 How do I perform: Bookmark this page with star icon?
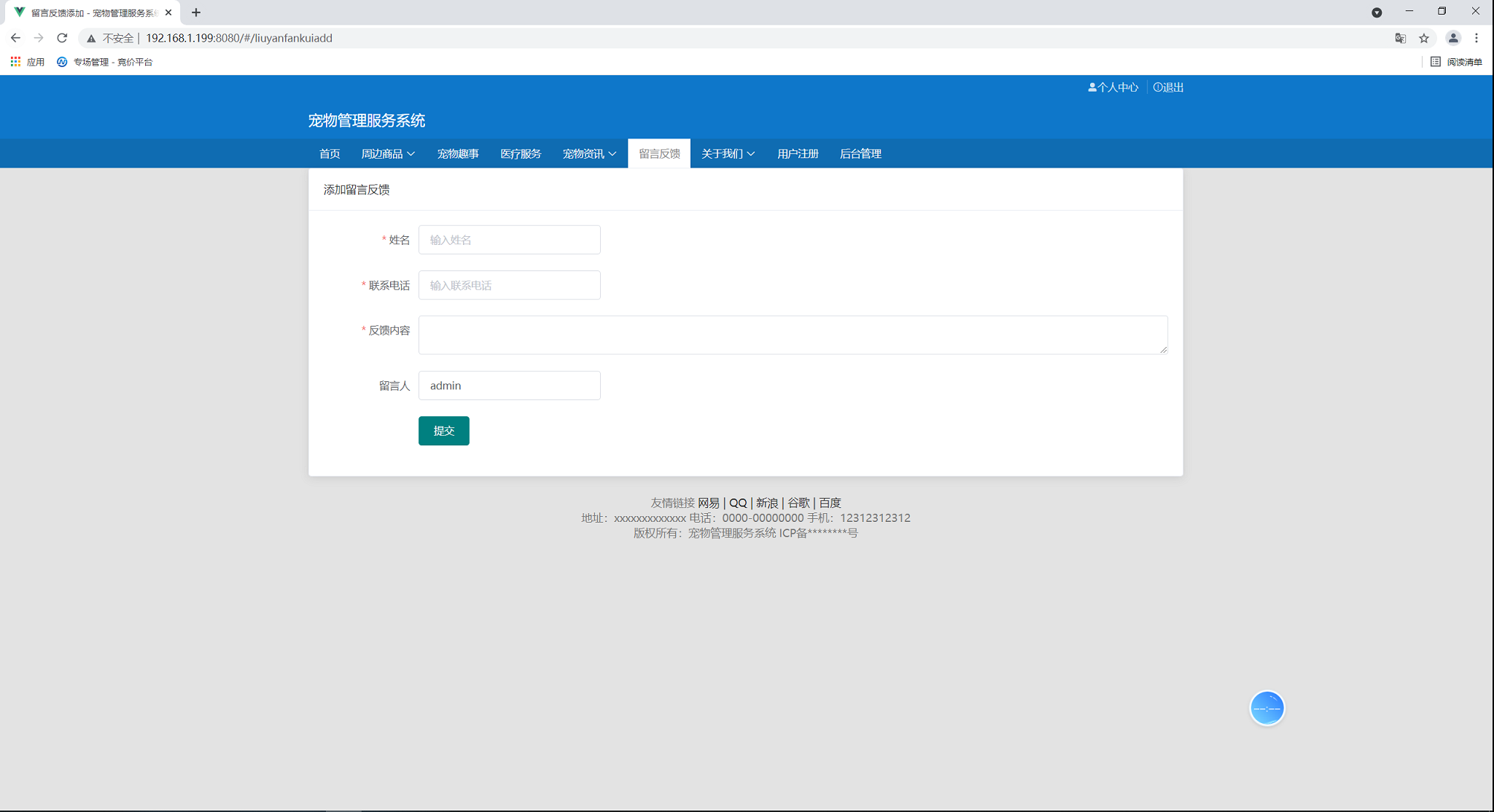(1423, 38)
